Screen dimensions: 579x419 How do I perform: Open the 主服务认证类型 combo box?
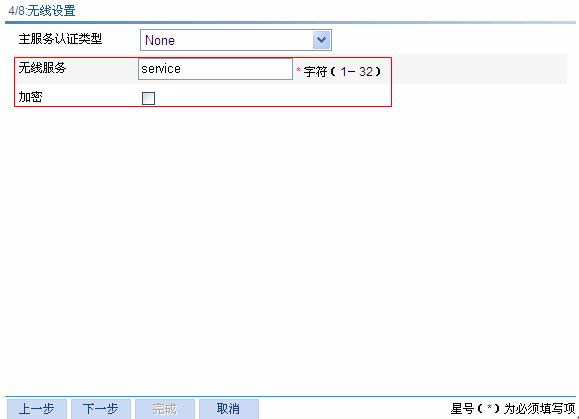pyautogui.click(x=236, y=40)
